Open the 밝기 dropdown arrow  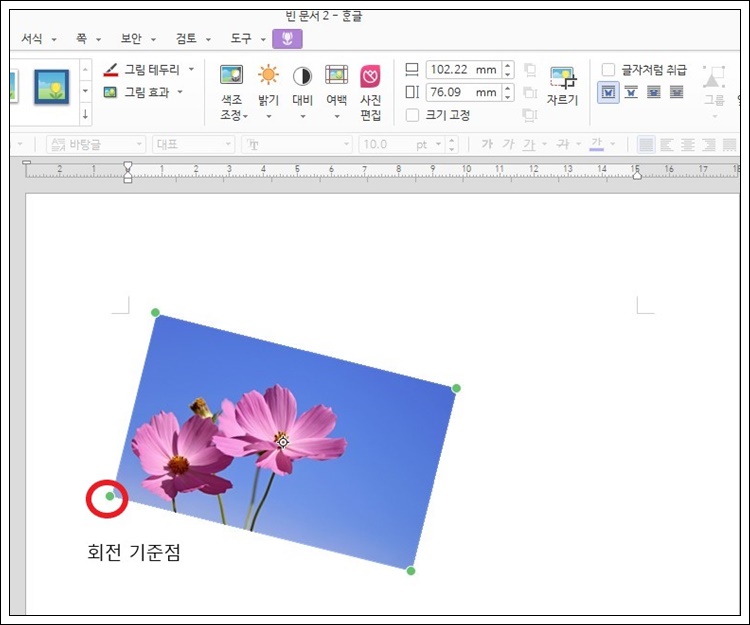[268, 116]
